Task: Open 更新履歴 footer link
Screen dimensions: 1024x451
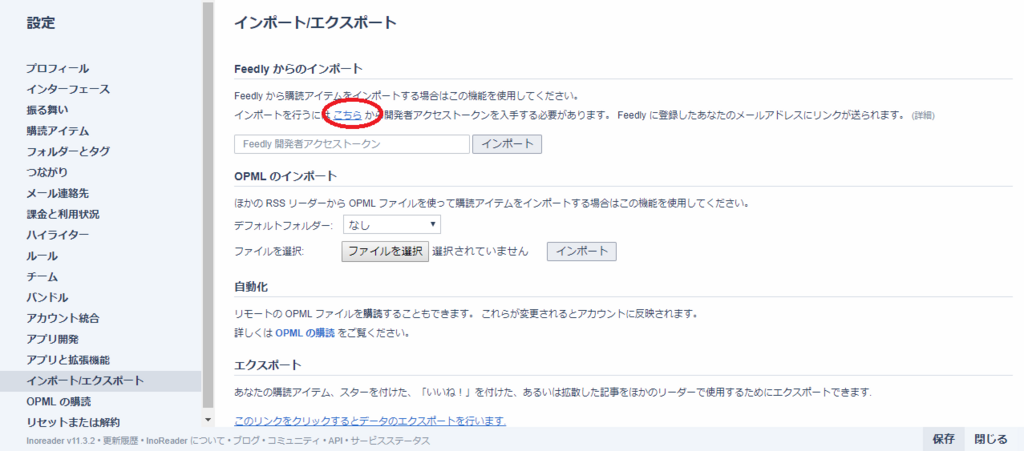Action: click(x=118, y=441)
